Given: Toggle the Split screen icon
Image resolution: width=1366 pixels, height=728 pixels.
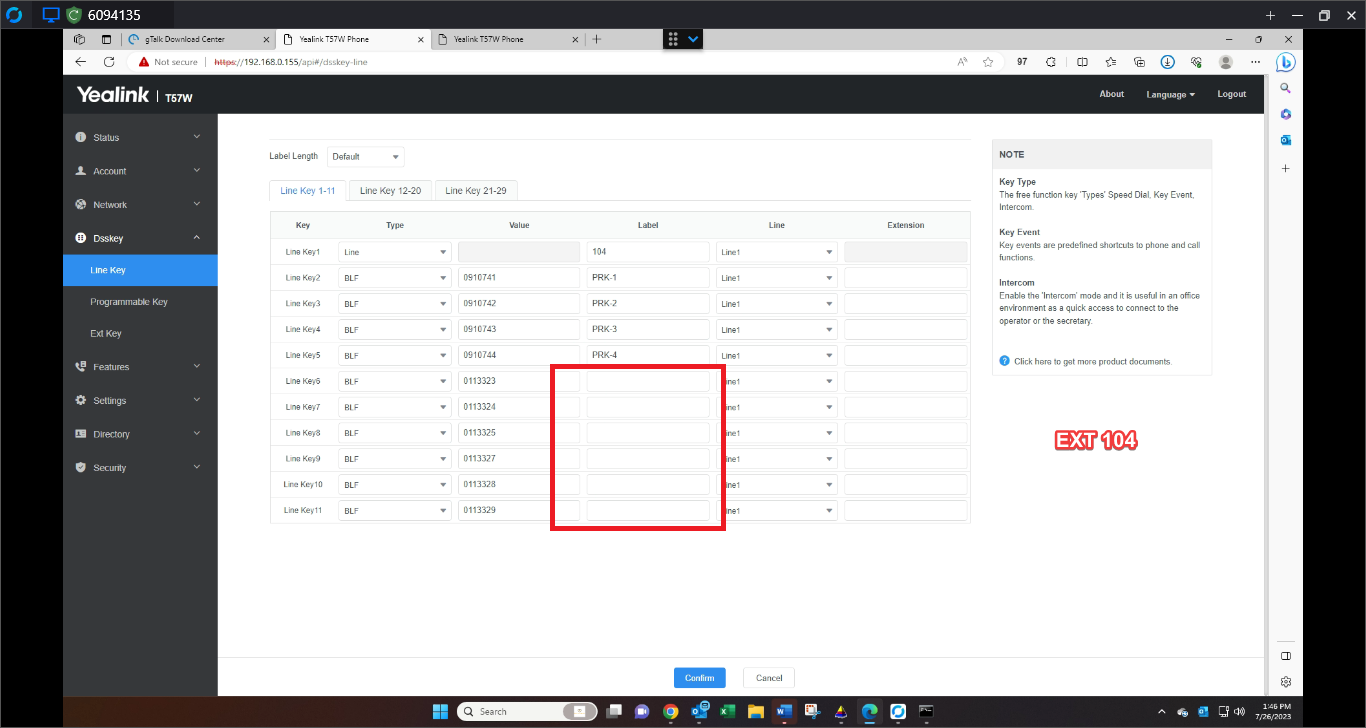Looking at the screenshot, I should [1082, 61].
